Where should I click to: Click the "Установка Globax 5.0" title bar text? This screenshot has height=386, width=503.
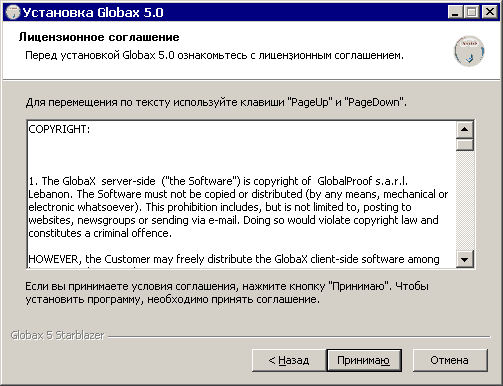[x=93, y=12]
